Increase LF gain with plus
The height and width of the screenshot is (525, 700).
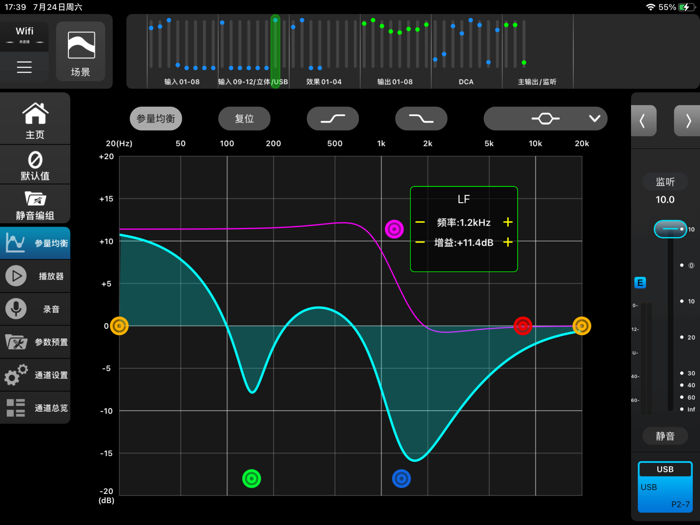508,242
